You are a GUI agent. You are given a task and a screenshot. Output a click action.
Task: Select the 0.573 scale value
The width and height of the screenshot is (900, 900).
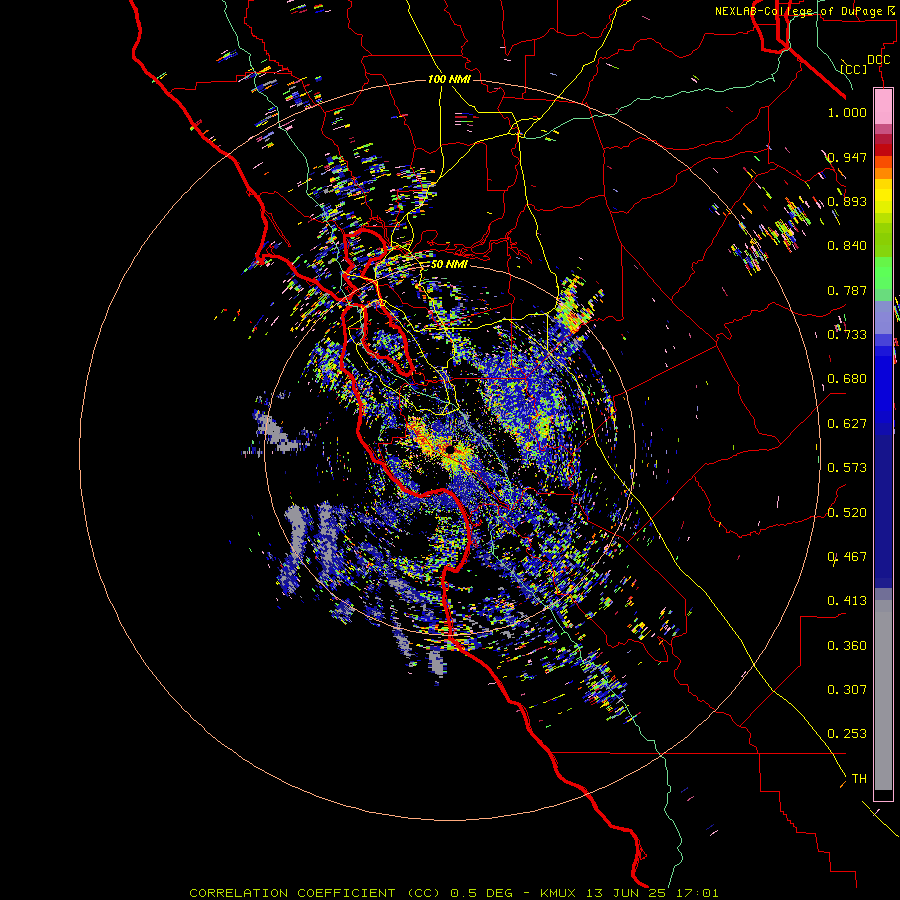[847, 468]
